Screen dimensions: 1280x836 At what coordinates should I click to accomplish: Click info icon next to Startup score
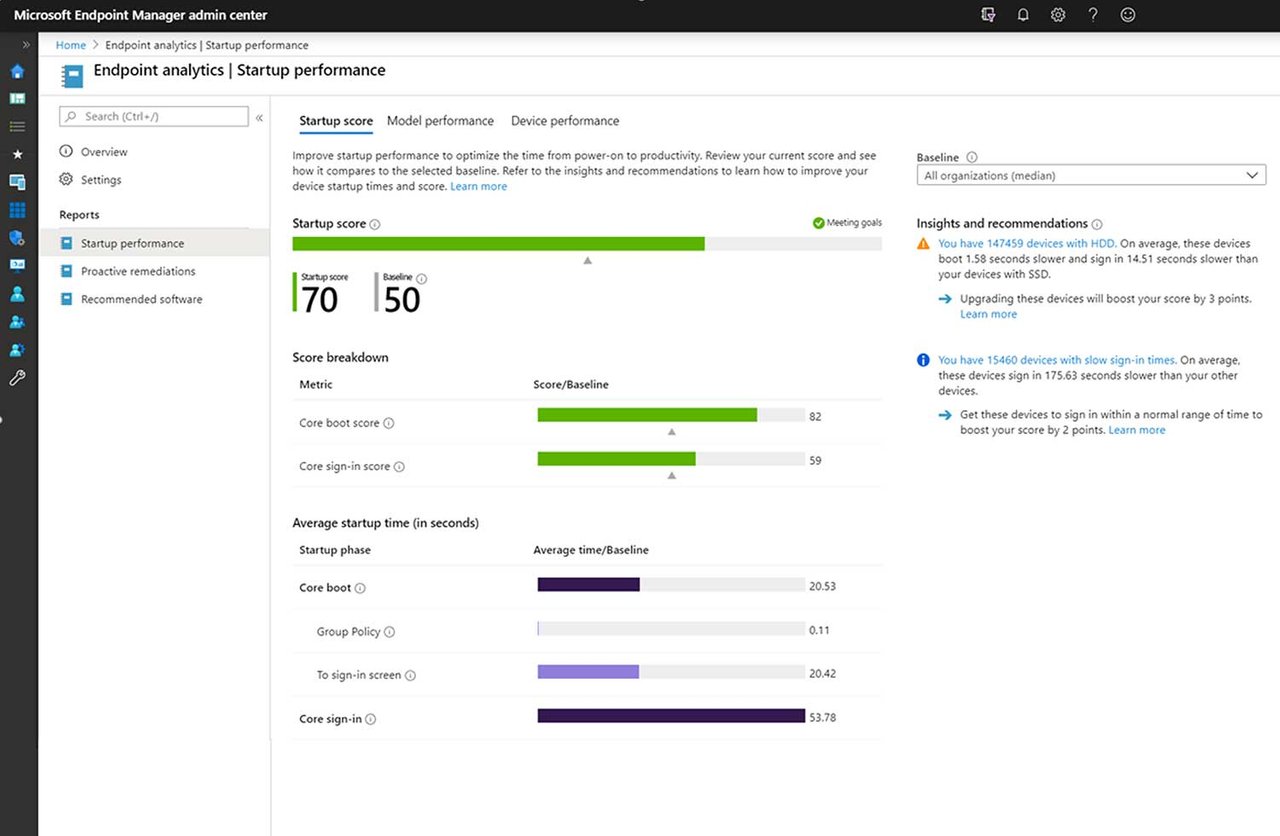(x=375, y=225)
